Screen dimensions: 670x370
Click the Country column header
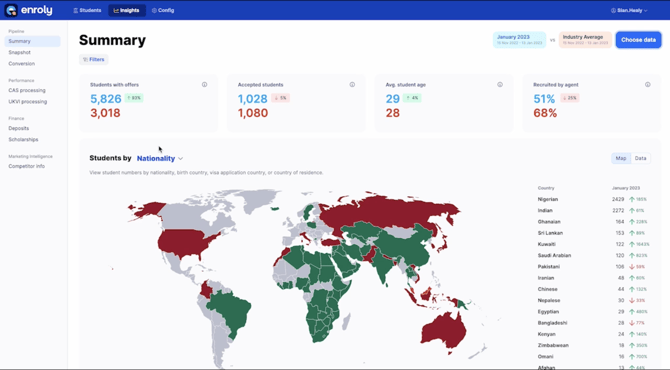click(546, 188)
